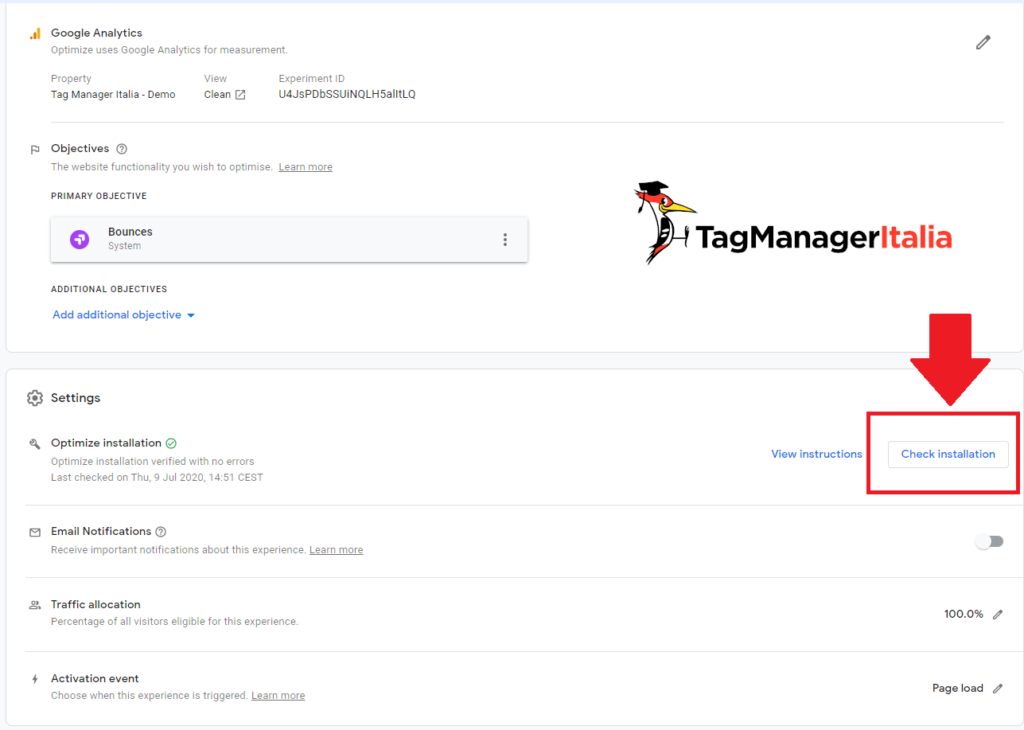Follow the Objectives Learn more link
Screen dimensions: 1024x730
pos(306,167)
